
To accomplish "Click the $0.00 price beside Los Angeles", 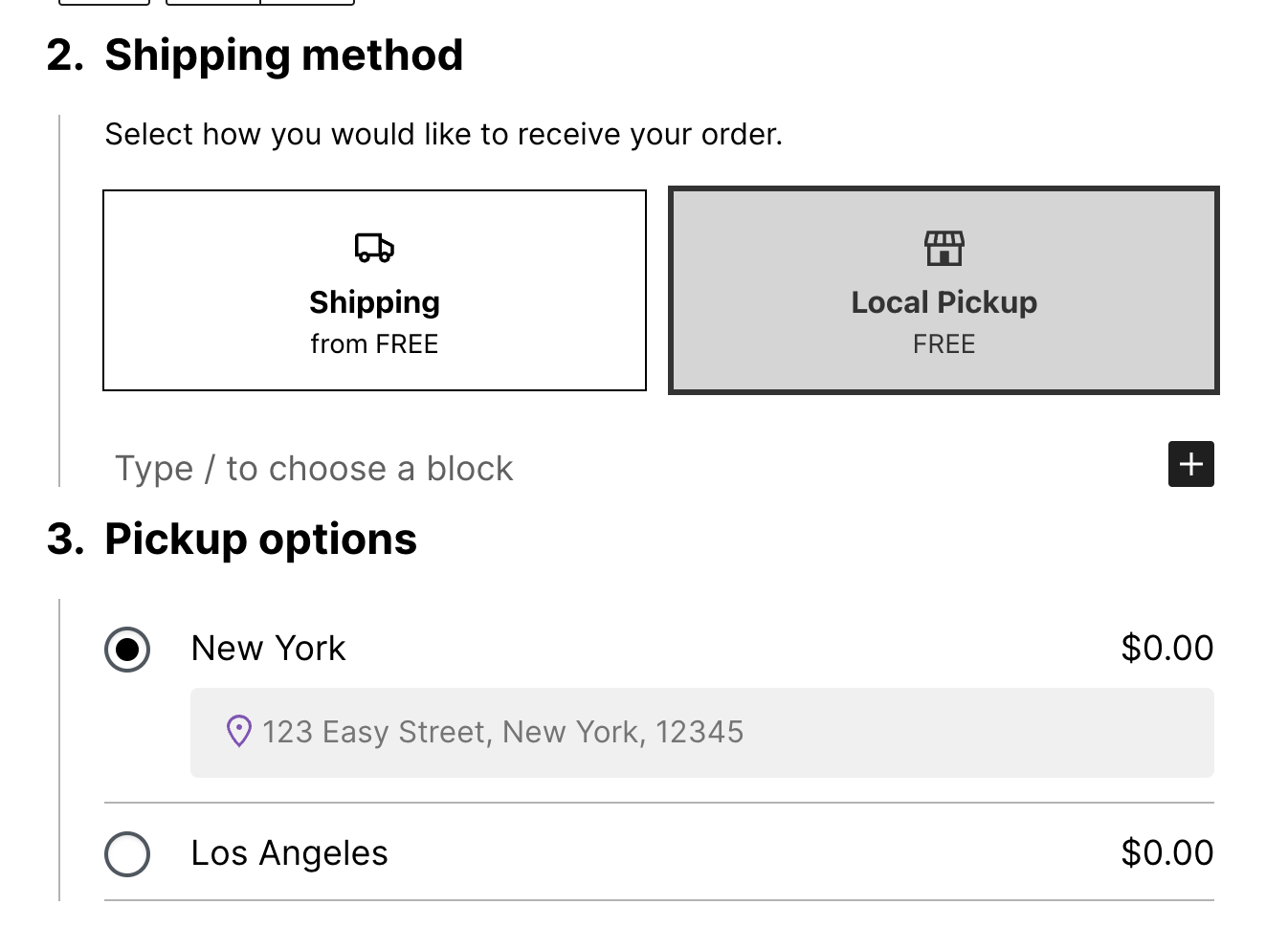I will [1166, 852].
